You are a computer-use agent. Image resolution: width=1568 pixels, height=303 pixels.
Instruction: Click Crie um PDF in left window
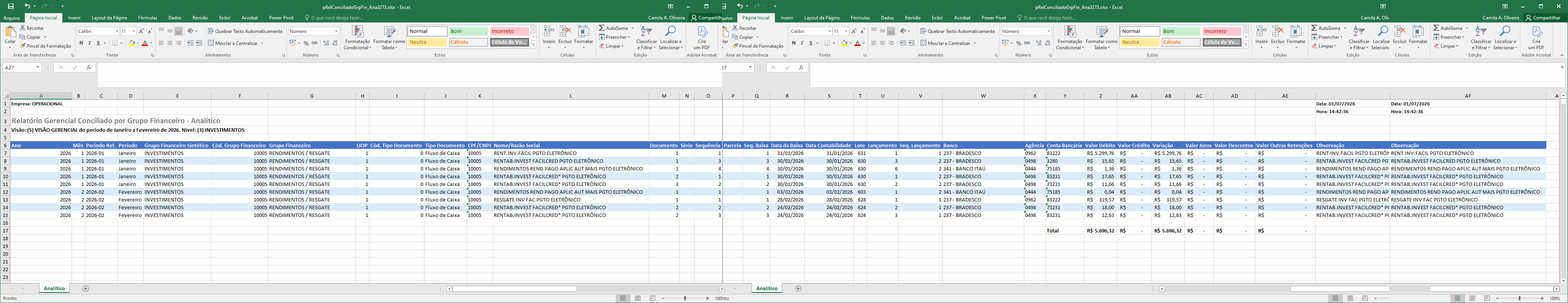[702, 37]
